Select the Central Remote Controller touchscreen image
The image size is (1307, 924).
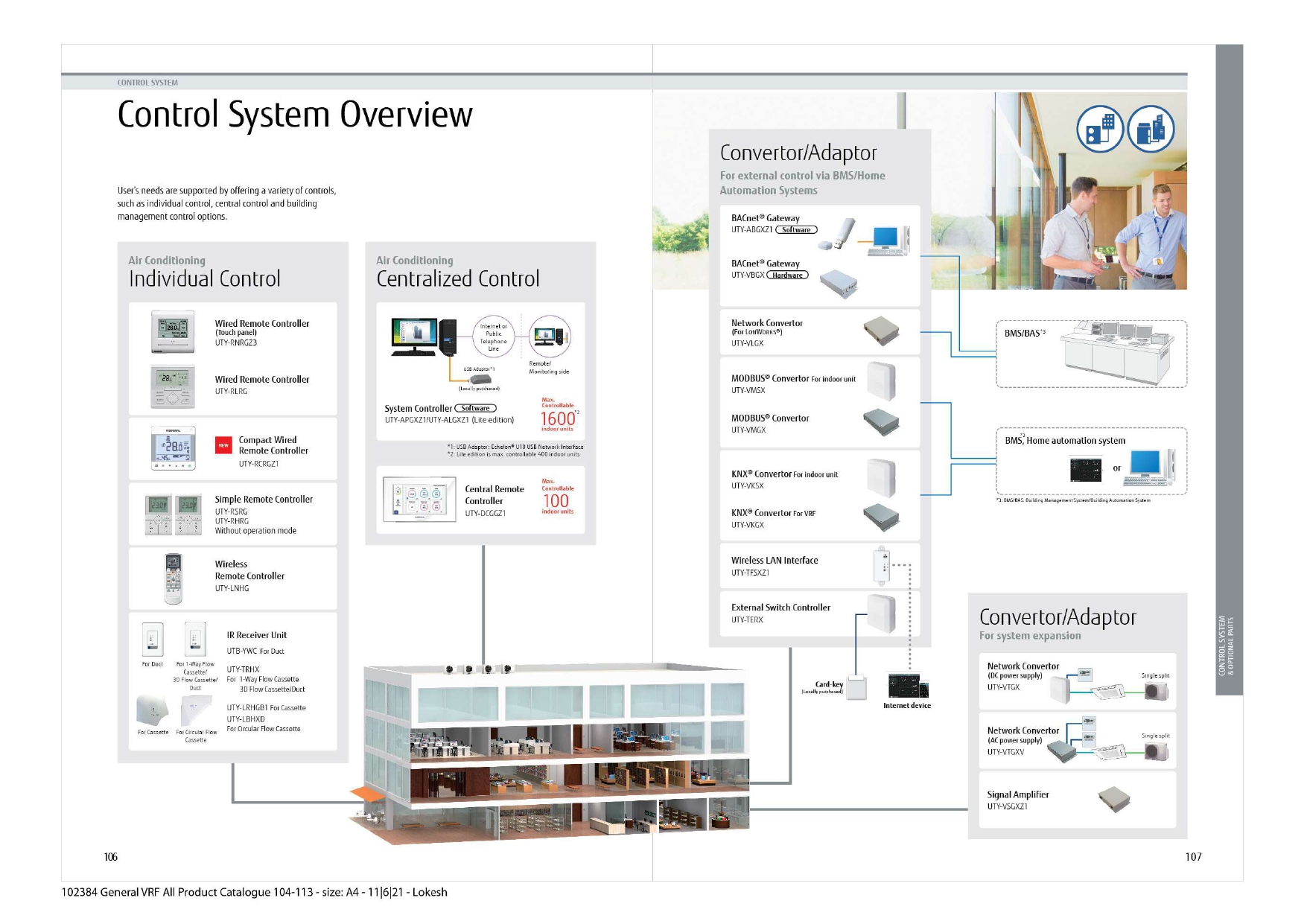(x=419, y=499)
